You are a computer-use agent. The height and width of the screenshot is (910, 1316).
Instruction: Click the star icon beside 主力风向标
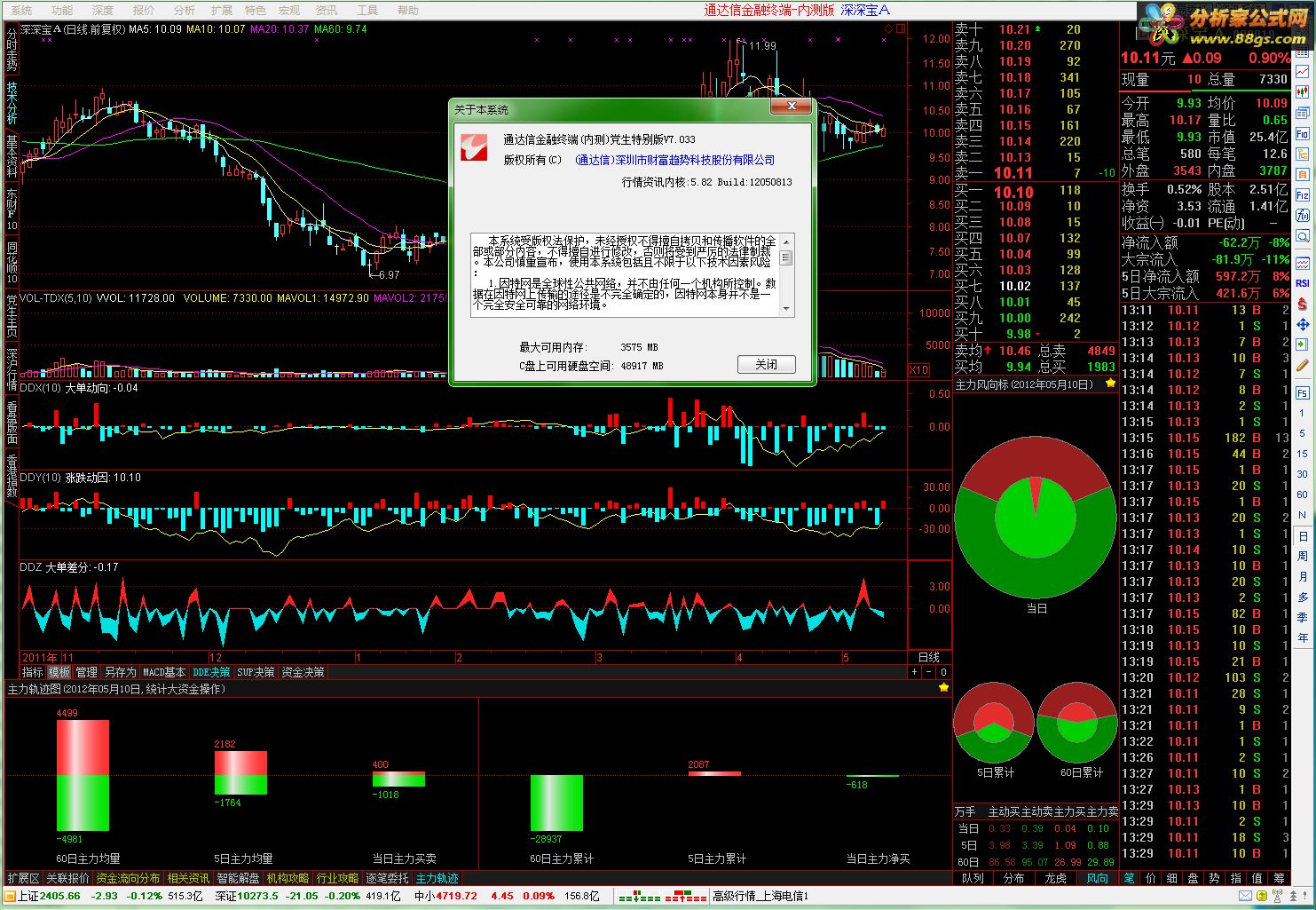(1110, 384)
